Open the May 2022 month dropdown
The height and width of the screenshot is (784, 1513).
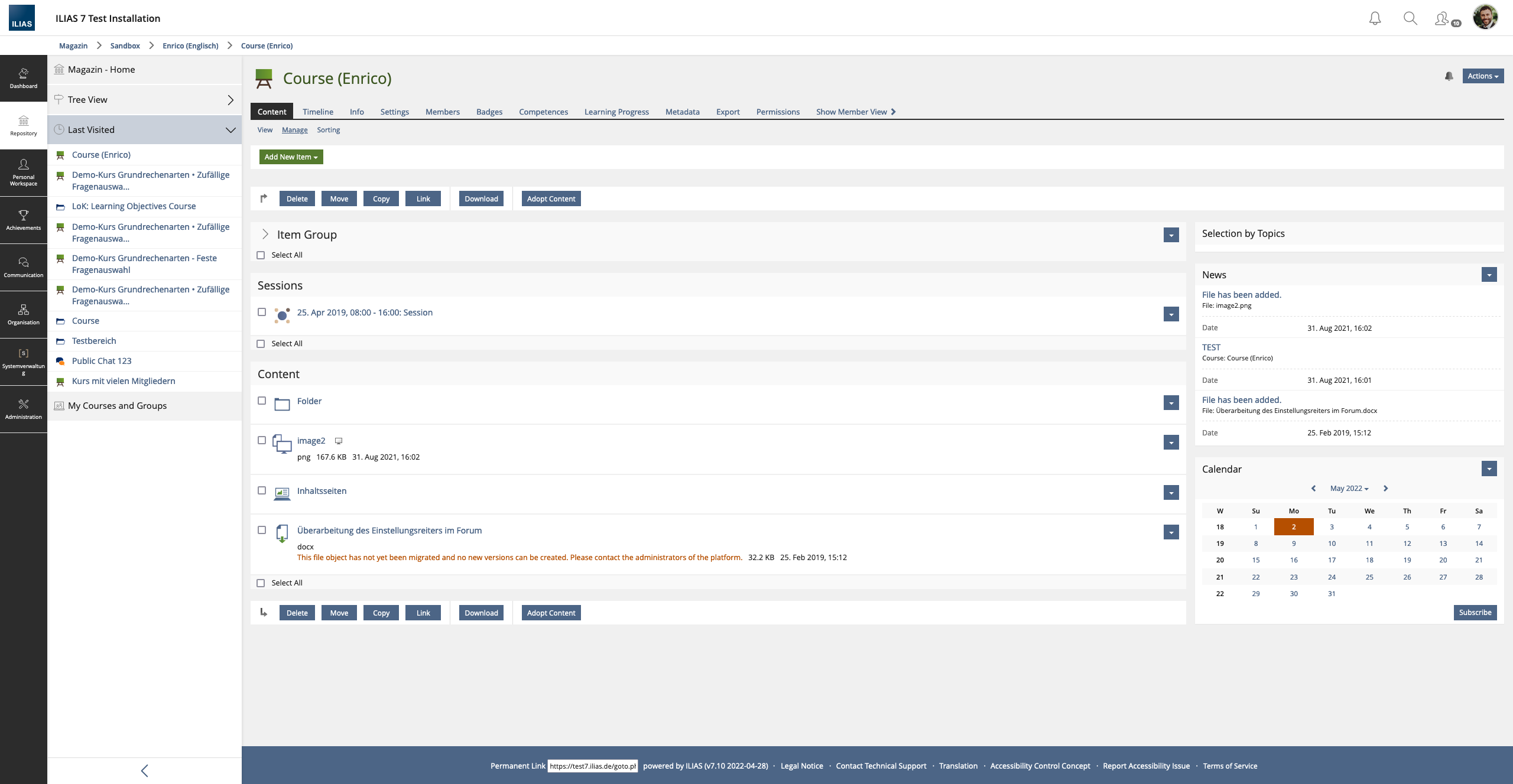(x=1349, y=489)
